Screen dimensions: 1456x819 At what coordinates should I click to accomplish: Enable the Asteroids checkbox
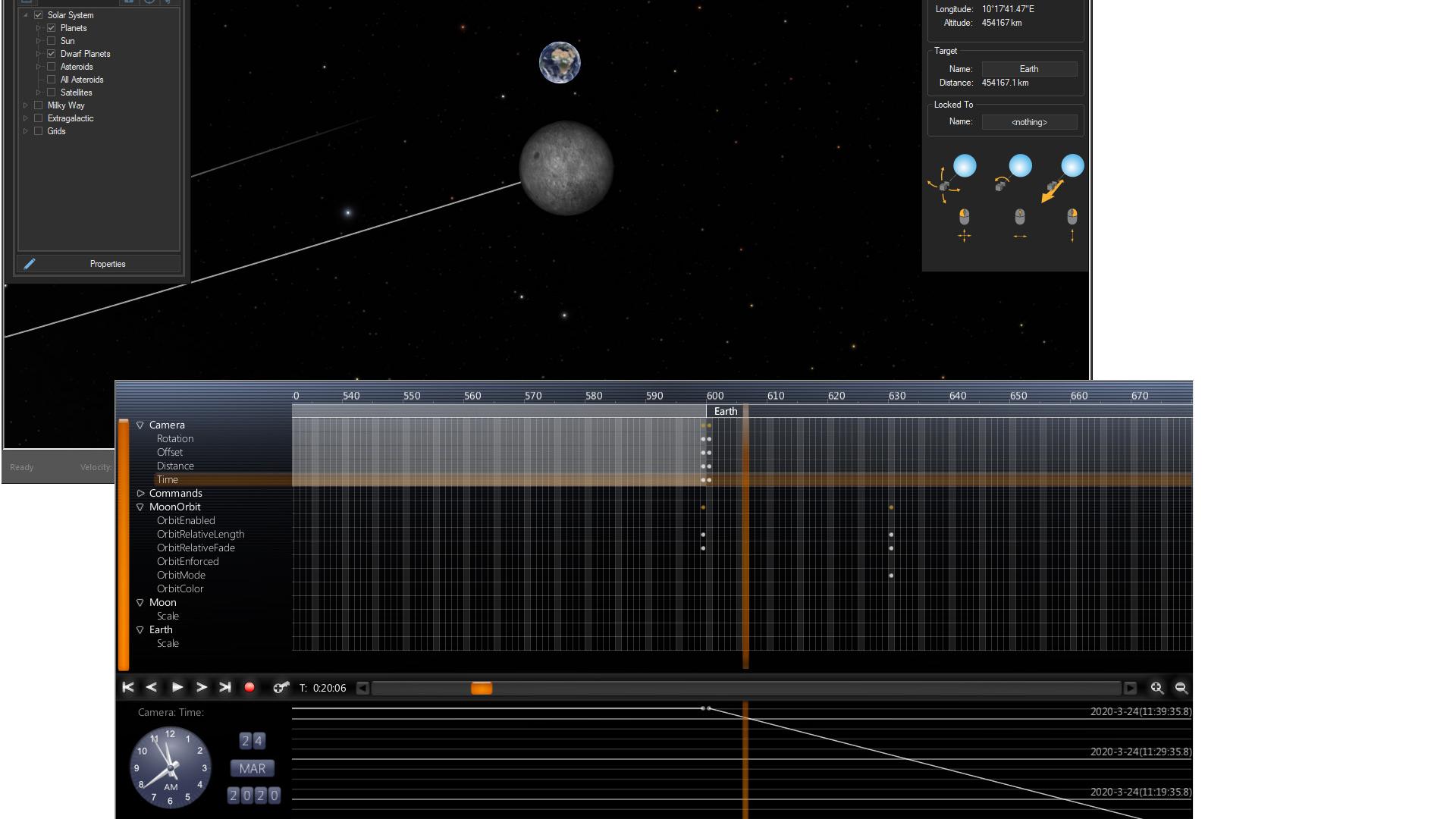52,67
